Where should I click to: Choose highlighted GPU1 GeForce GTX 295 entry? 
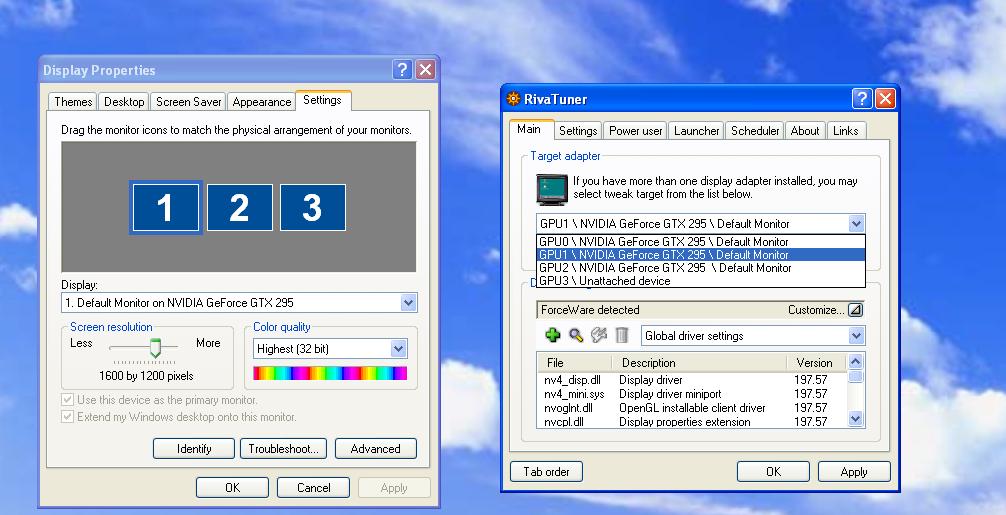[701, 255]
